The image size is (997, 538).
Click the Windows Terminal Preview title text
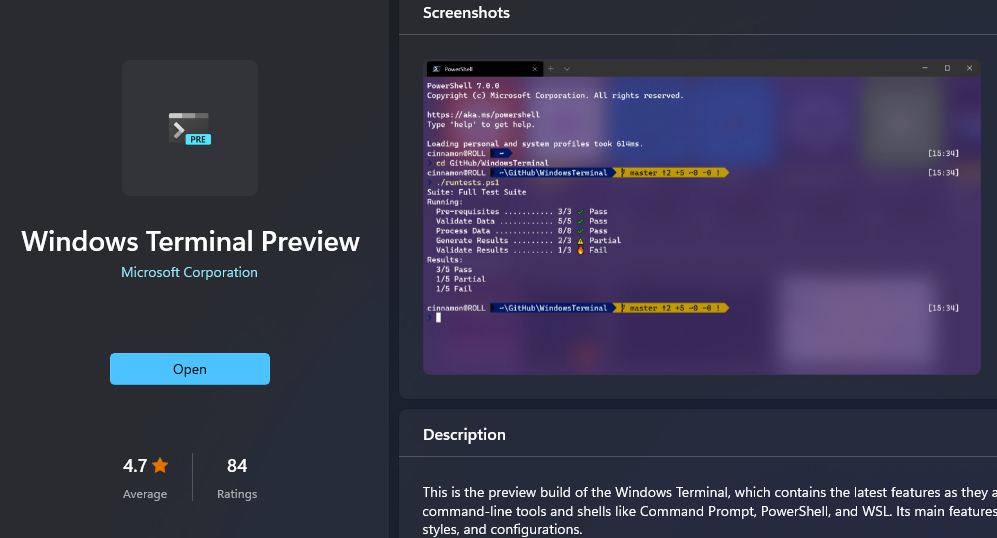coord(190,242)
